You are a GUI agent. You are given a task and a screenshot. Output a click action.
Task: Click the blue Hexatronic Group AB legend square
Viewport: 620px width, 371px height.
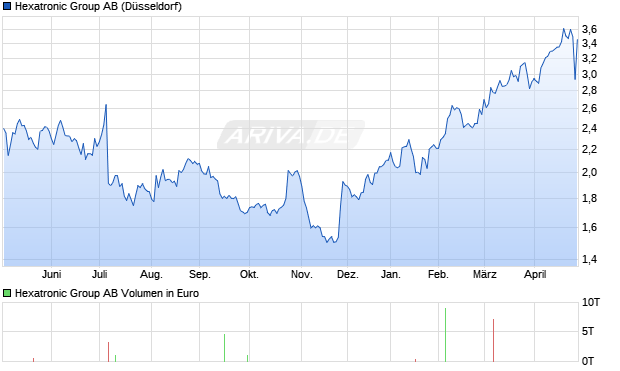[7, 6]
